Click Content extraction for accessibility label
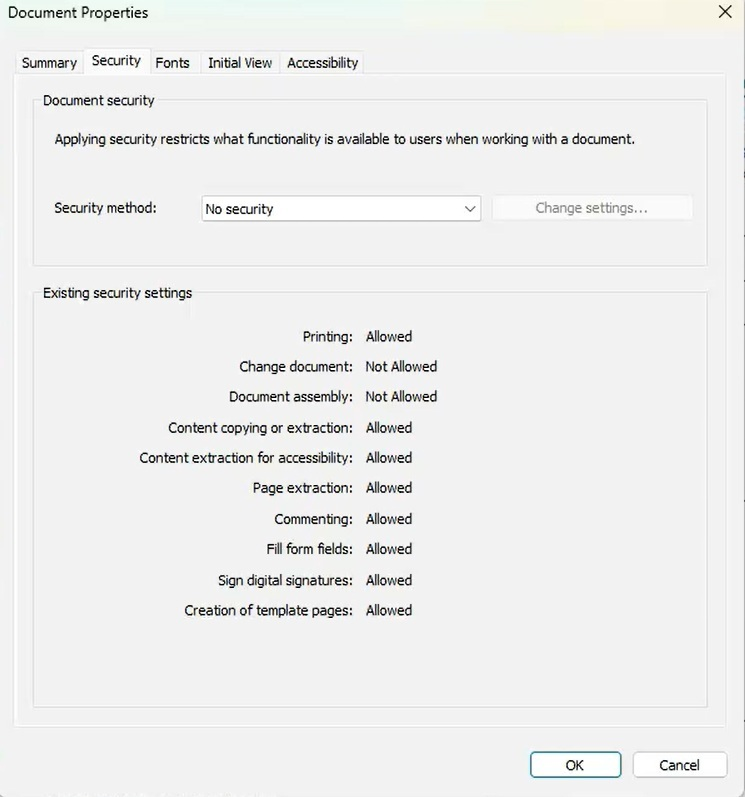This screenshot has height=797, width=745. click(246, 457)
